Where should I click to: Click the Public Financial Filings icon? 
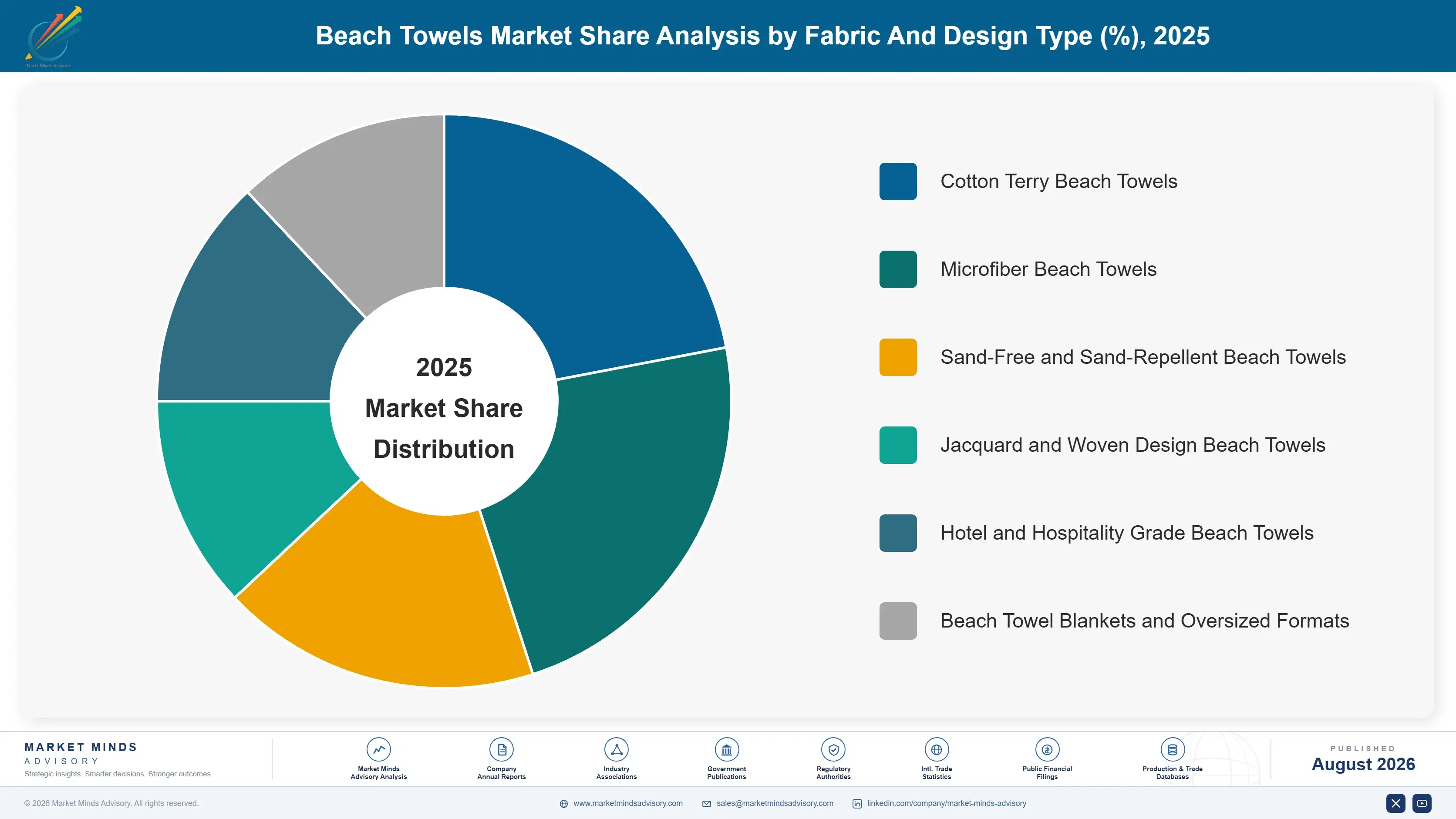click(1047, 749)
